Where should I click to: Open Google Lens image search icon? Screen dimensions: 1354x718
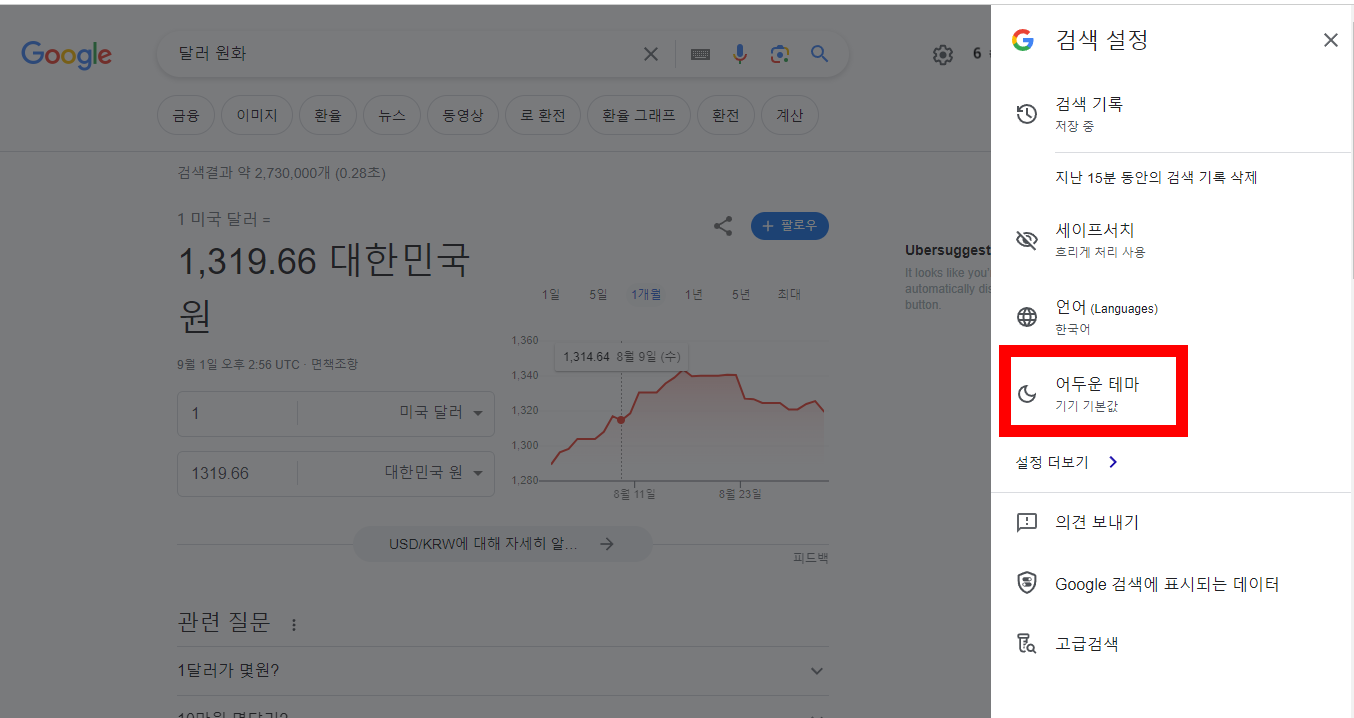(x=780, y=54)
